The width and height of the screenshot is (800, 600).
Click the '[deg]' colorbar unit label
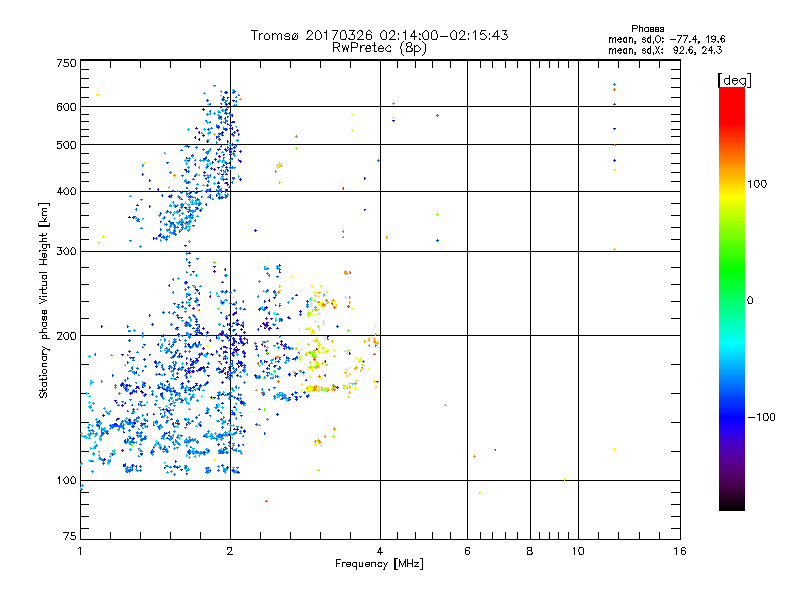[x=734, y=80]
